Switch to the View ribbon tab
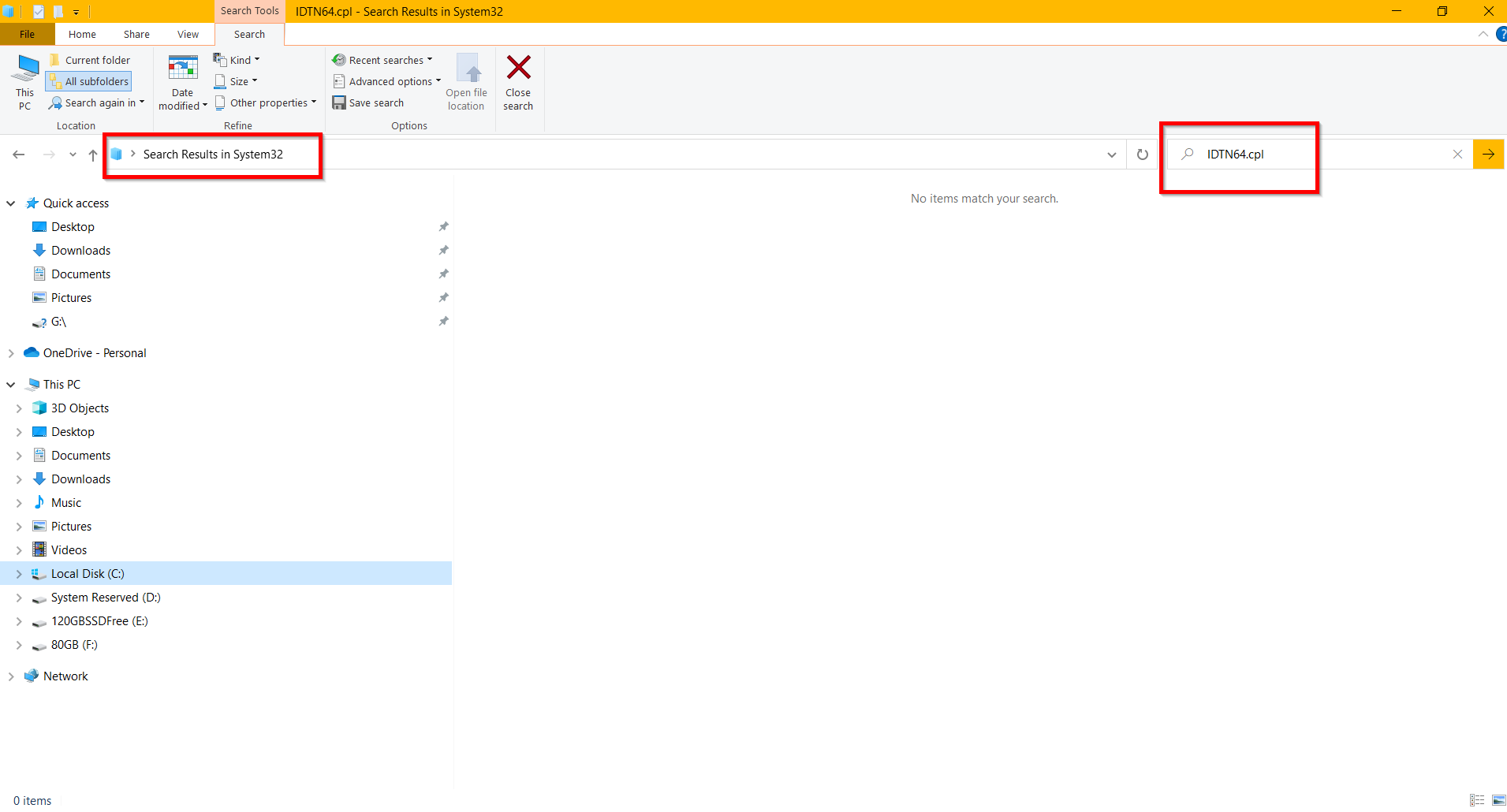This screenshot has width=1507, height=812. pos(188,34)
